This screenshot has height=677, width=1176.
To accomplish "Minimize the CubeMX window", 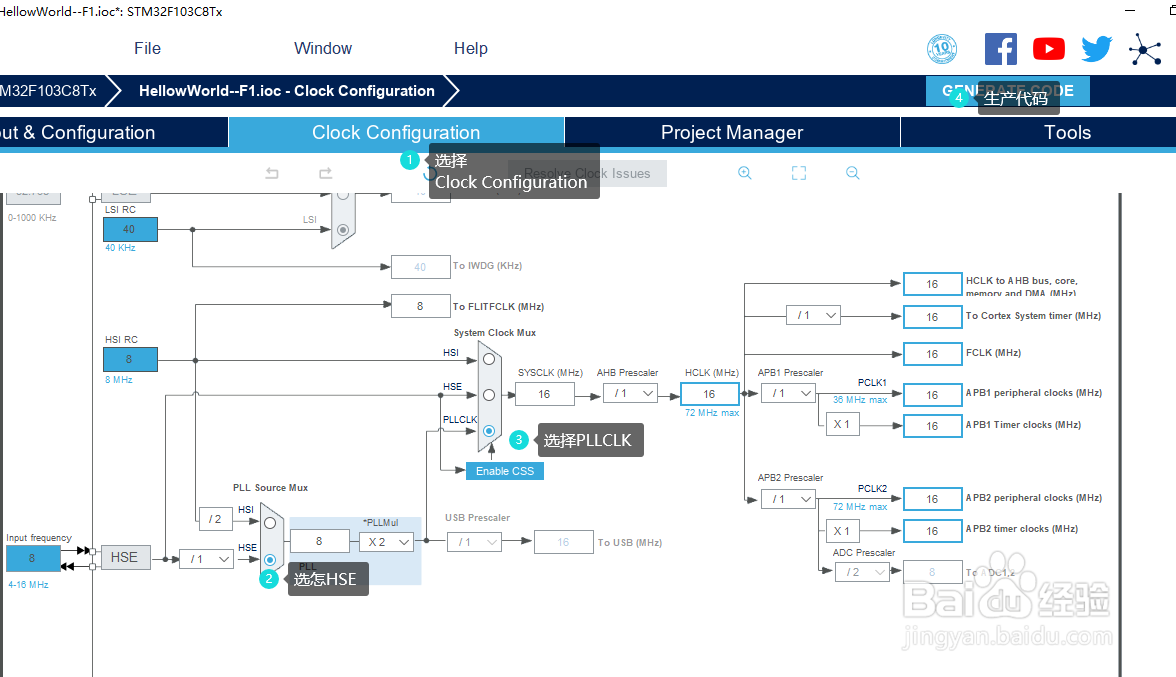I will [x=1131, y=10].
